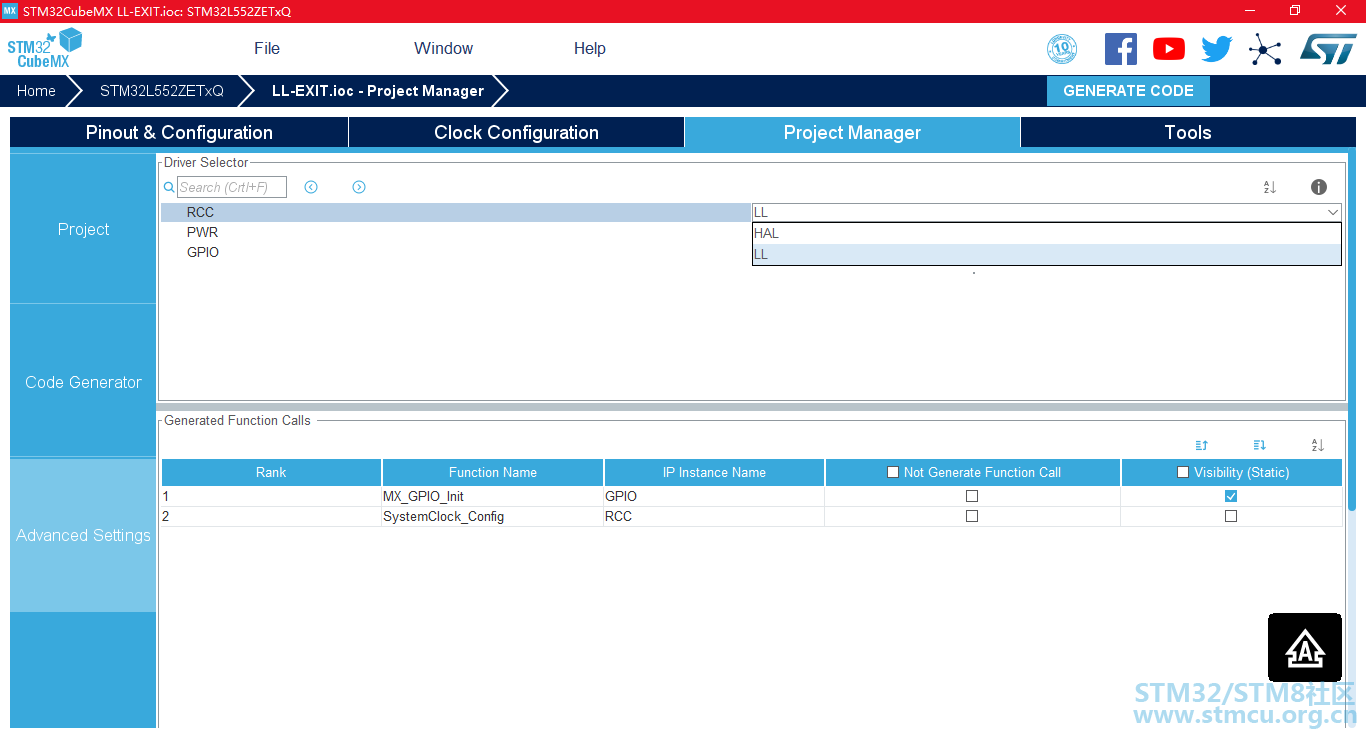Sort generated function calls alphabetically
The image size is (1366, 738).
click(1318, 445)
